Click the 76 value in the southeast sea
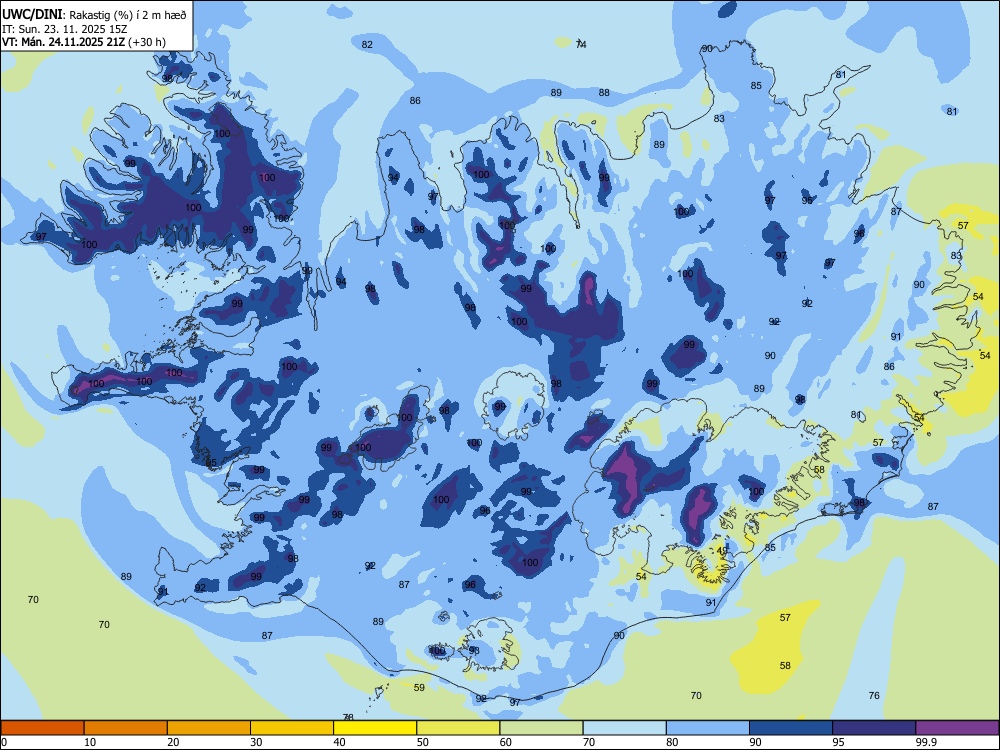Viewport: 1000px width, 750px height. coord(874,696)
